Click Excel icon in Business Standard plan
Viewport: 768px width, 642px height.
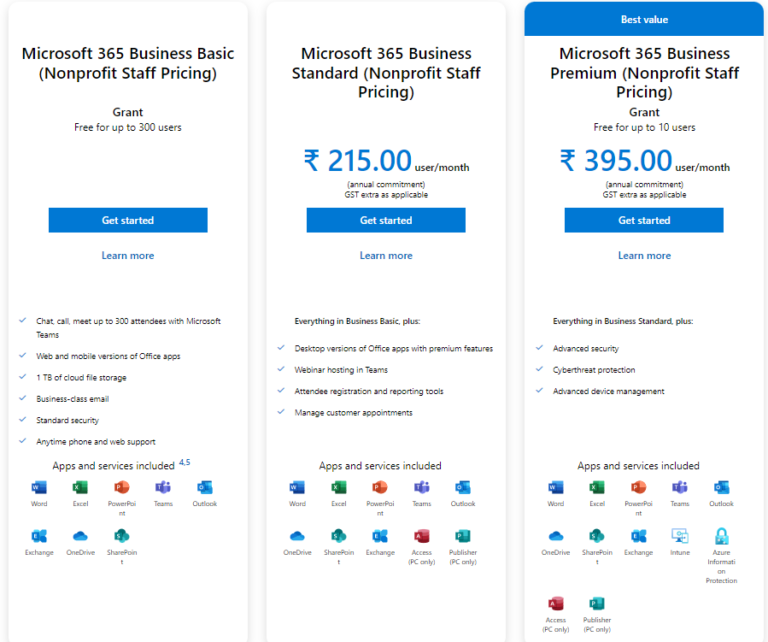339,487
